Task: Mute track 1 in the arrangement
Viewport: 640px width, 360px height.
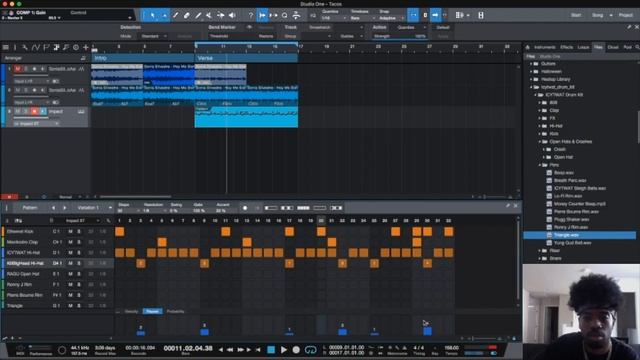Action: coord(18,69)
